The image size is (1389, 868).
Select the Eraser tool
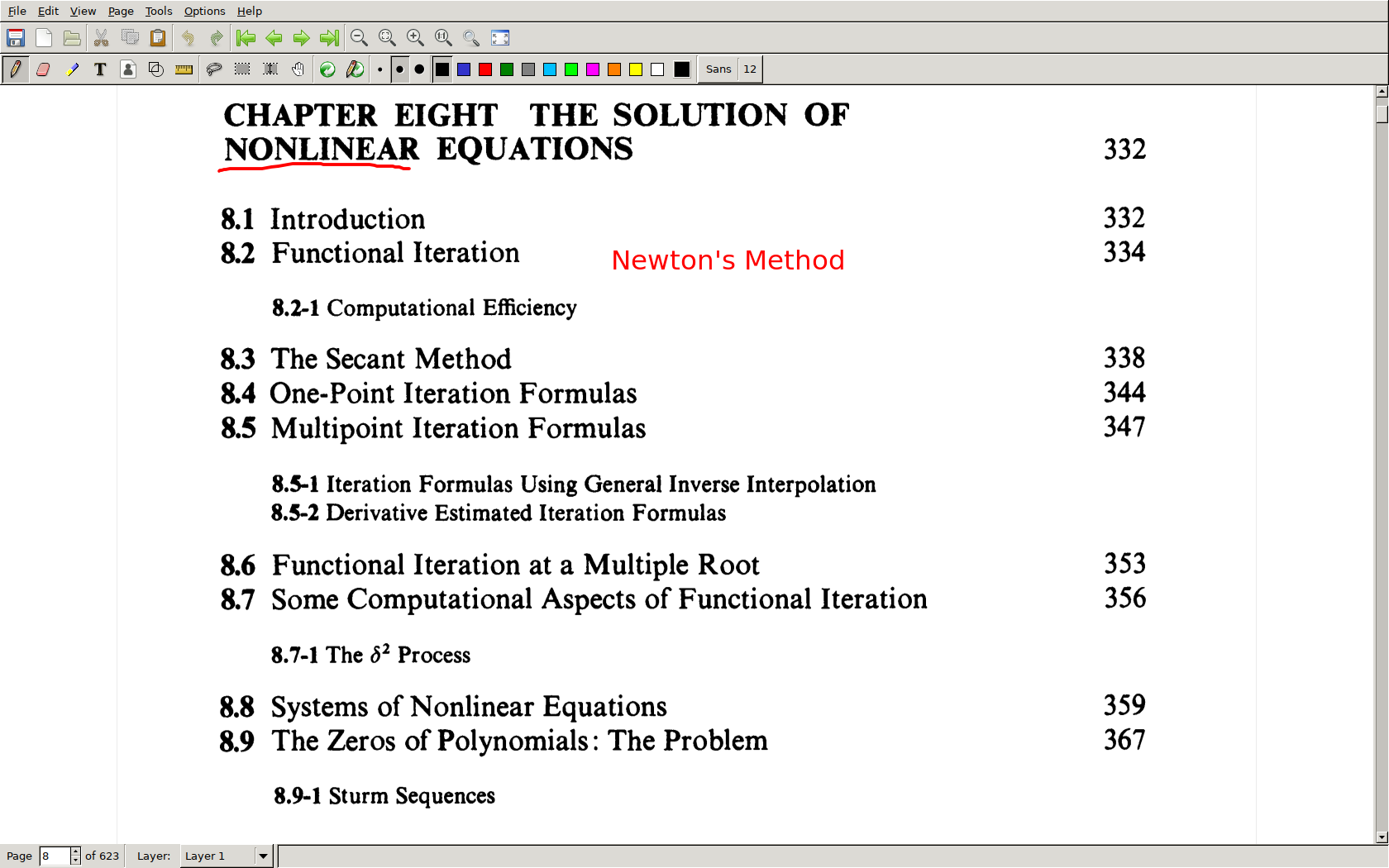point(43,69)
